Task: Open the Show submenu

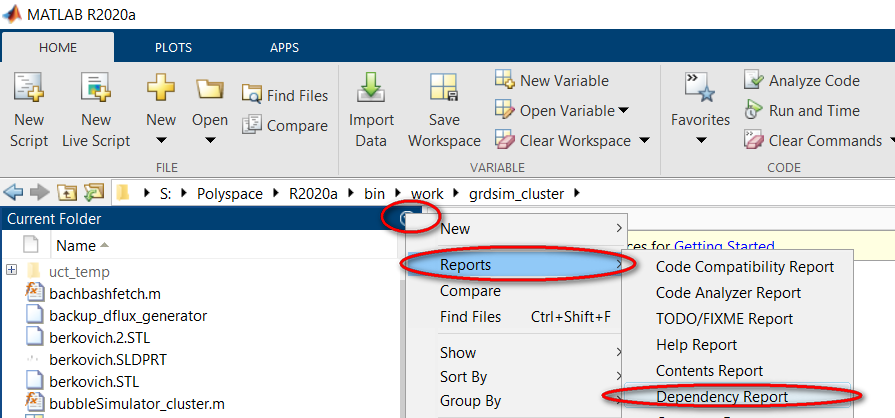Action: coord(517,353)
